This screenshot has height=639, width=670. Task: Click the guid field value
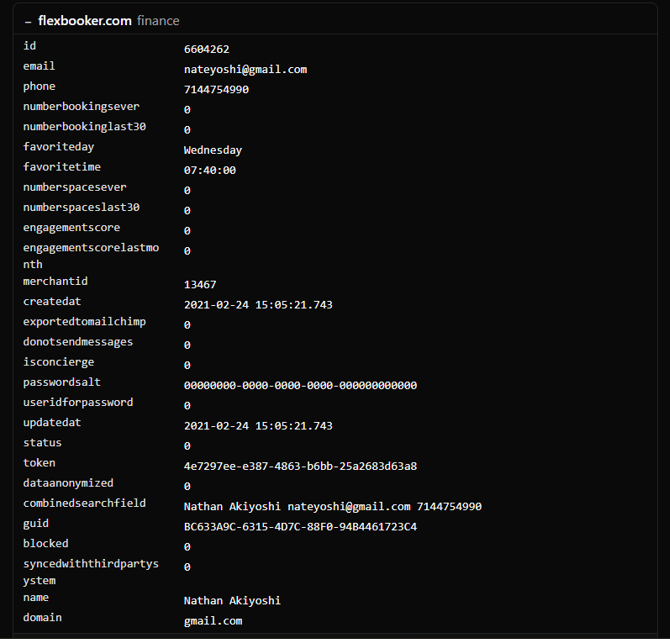click(x=300, y=527)
